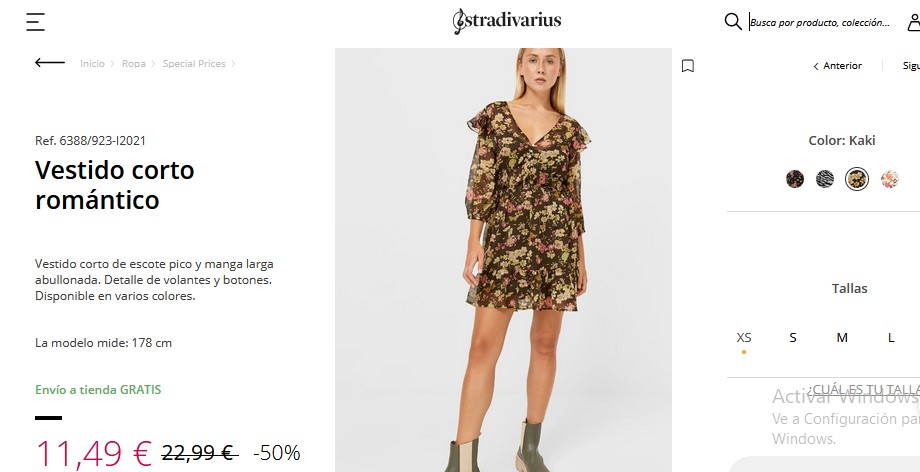Save product with the bookmark icon
The image size is (920, 472).
click(688, 66)
